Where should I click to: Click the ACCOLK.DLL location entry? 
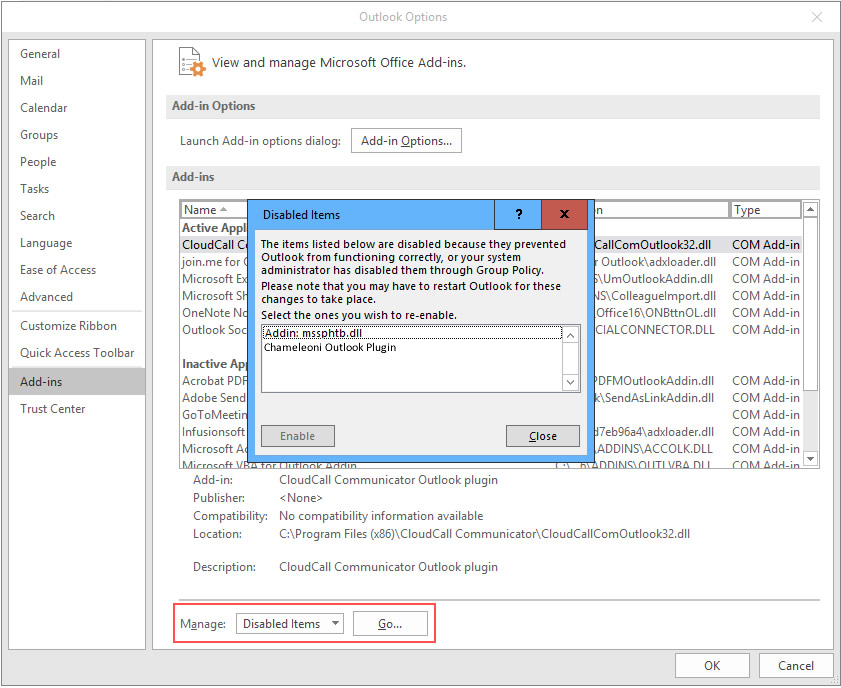pos(653,449)
